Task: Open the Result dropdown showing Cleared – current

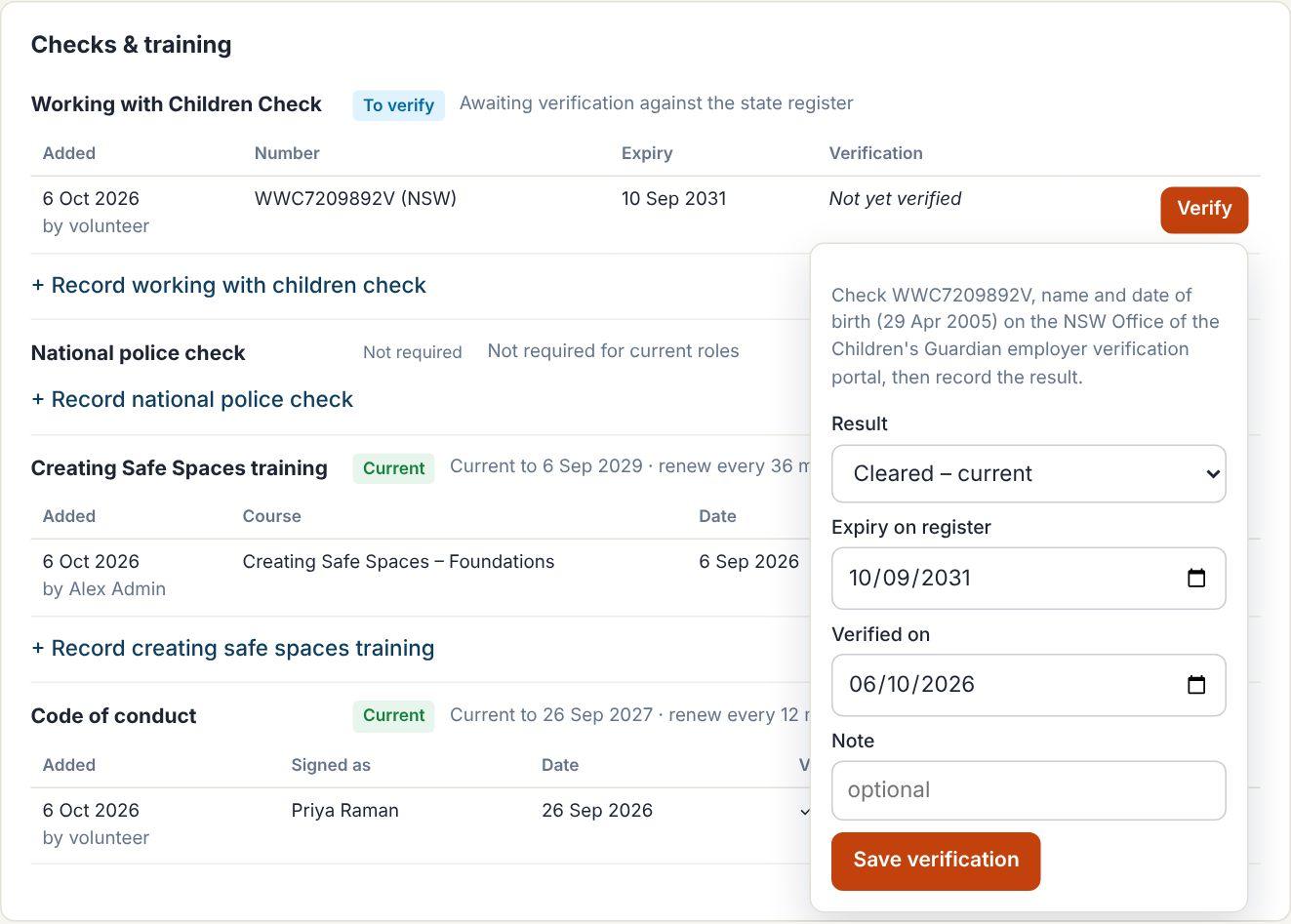Action: tap(1029, 474)
